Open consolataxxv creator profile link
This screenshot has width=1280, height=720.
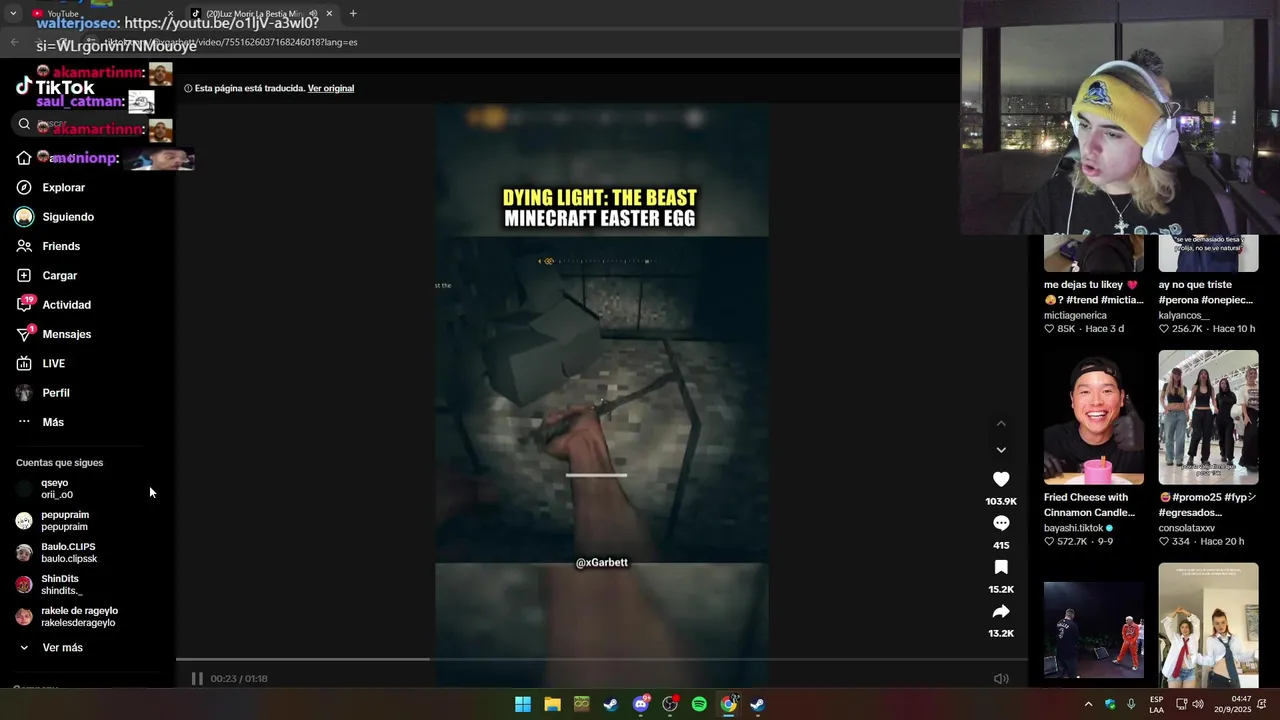(1187, 528)
